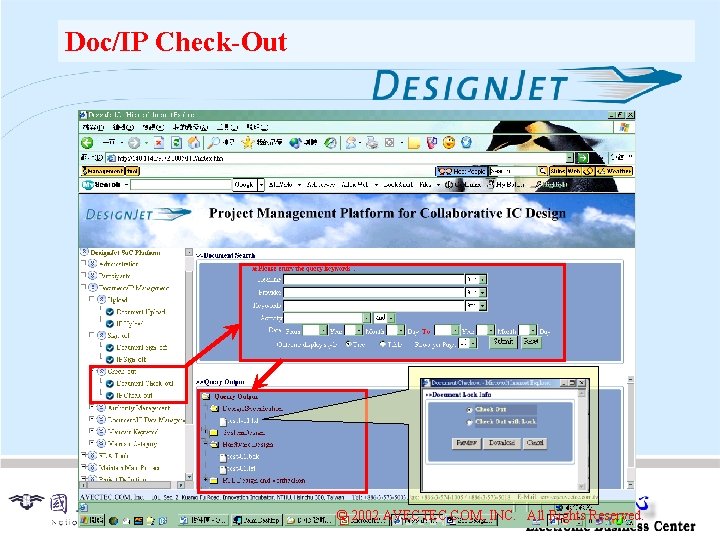Click Document Check-out blue check icon
The width and height of the screenshot is (720, 540).
pos(110,383)
